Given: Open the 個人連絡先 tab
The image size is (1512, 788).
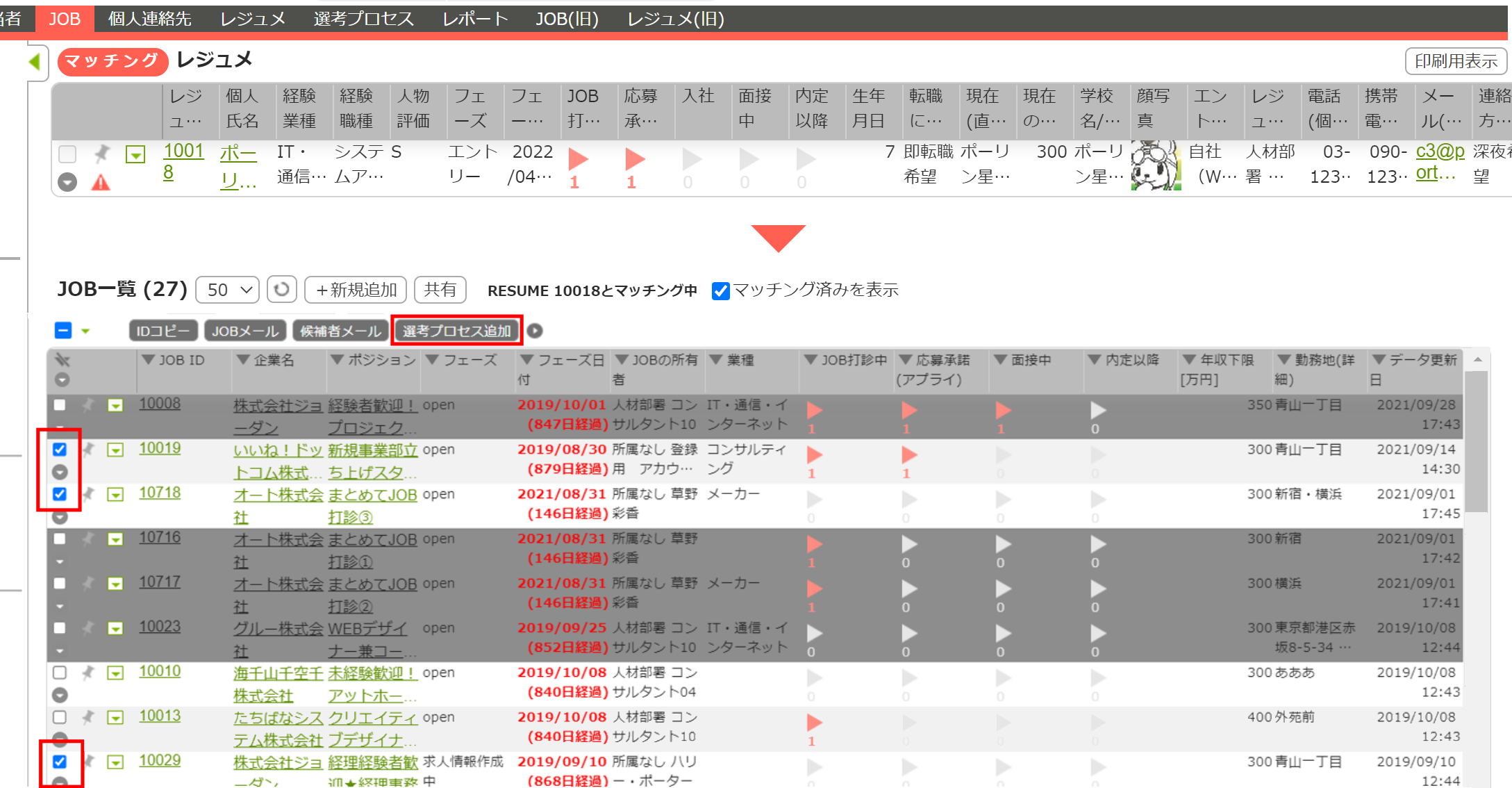Looking at the screenshot, I should 150,19.
